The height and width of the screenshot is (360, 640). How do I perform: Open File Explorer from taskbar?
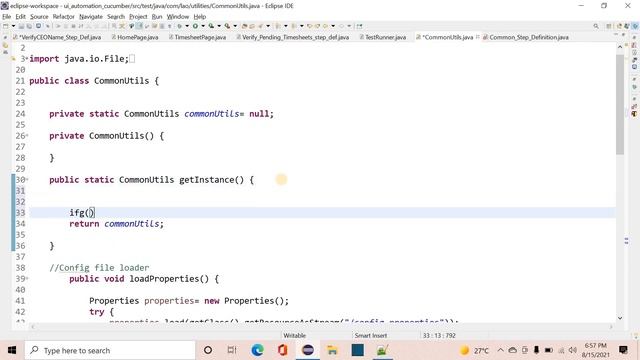click(332, 350)
